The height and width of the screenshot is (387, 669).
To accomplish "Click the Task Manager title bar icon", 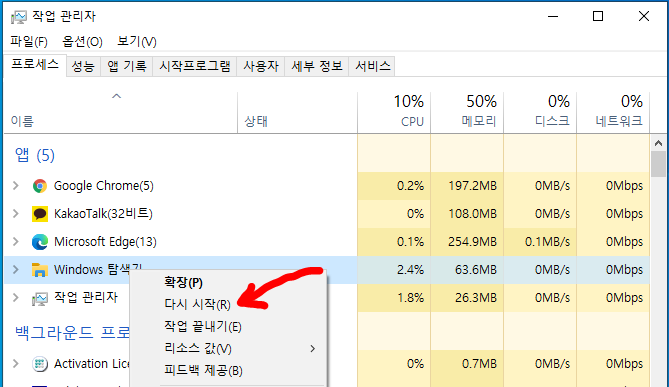I will 18,17.
